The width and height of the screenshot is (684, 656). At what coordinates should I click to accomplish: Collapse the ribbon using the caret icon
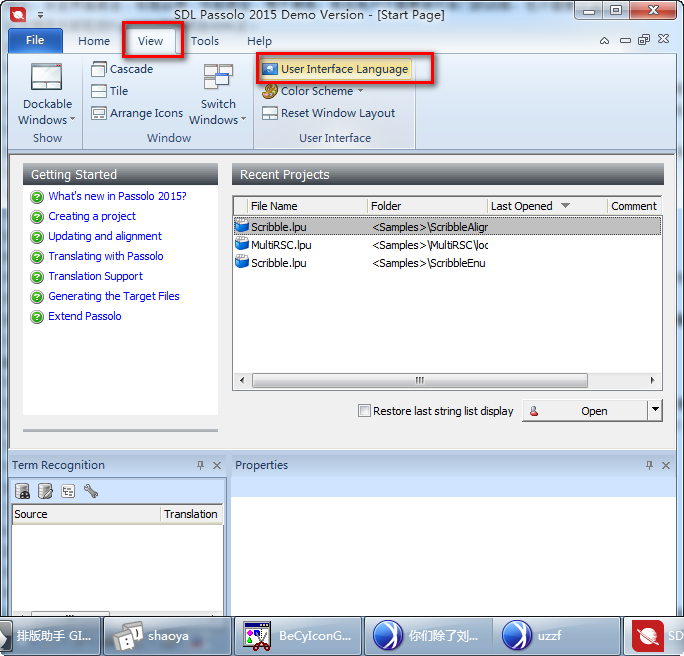(x=604, y=41)
